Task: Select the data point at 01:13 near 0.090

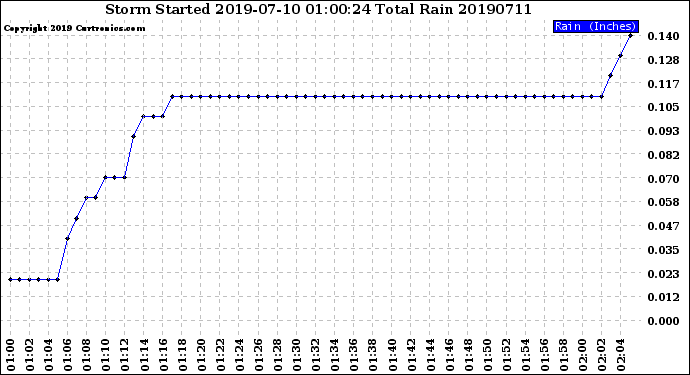Action: coord(133,136)
